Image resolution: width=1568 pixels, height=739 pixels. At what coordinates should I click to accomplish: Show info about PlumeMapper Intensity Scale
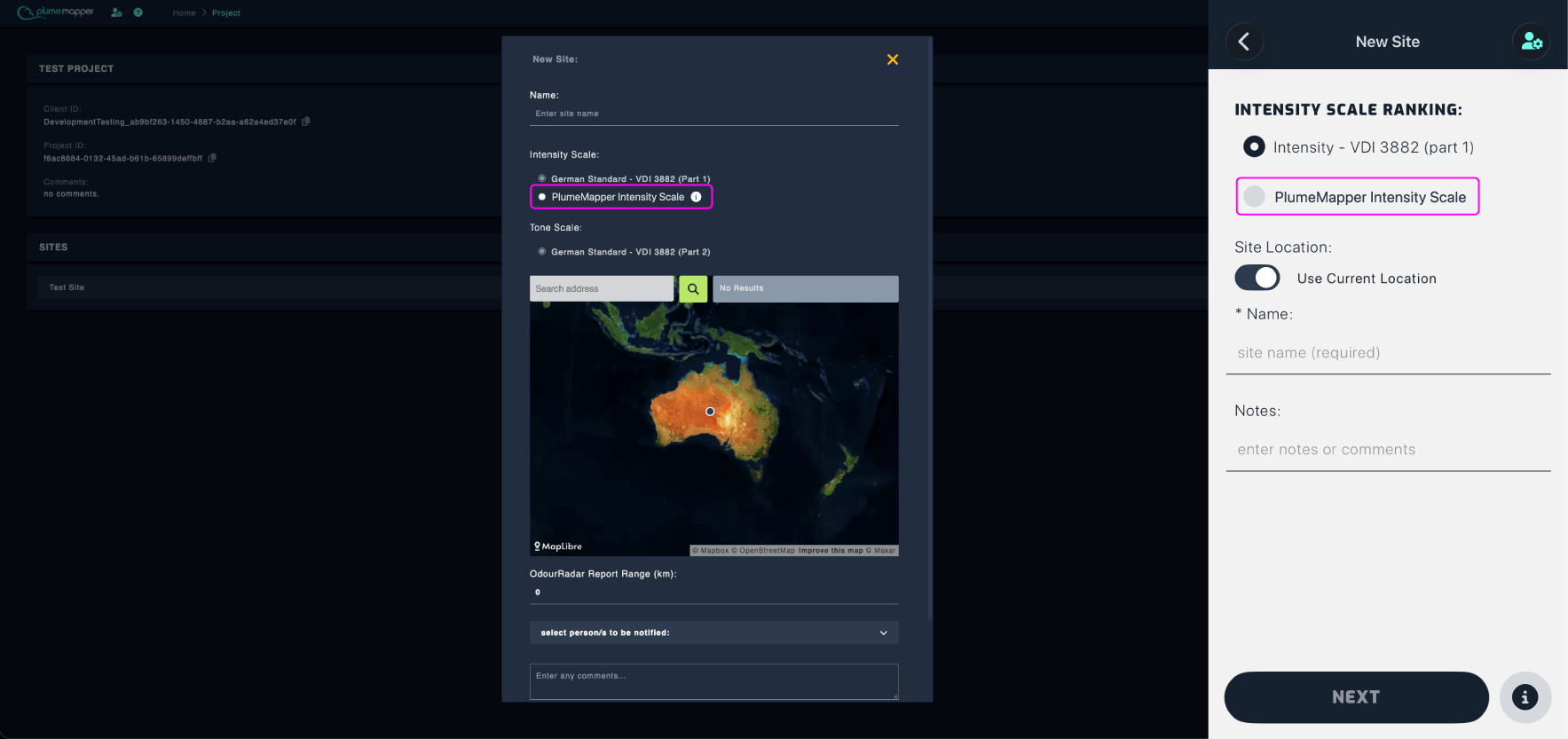[697, 197]
